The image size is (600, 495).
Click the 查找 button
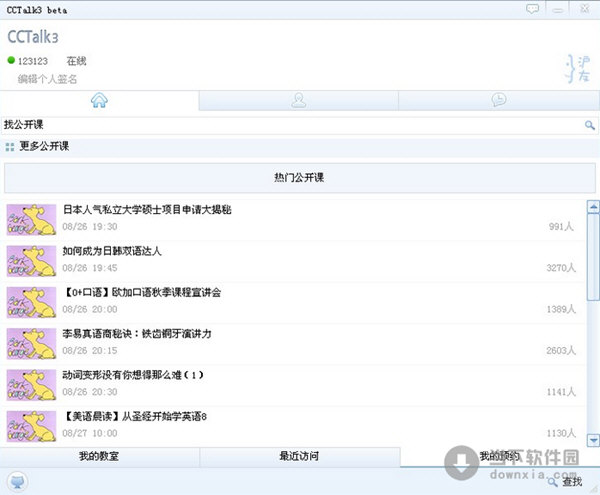pyautogui.click(x=572, y=482)
